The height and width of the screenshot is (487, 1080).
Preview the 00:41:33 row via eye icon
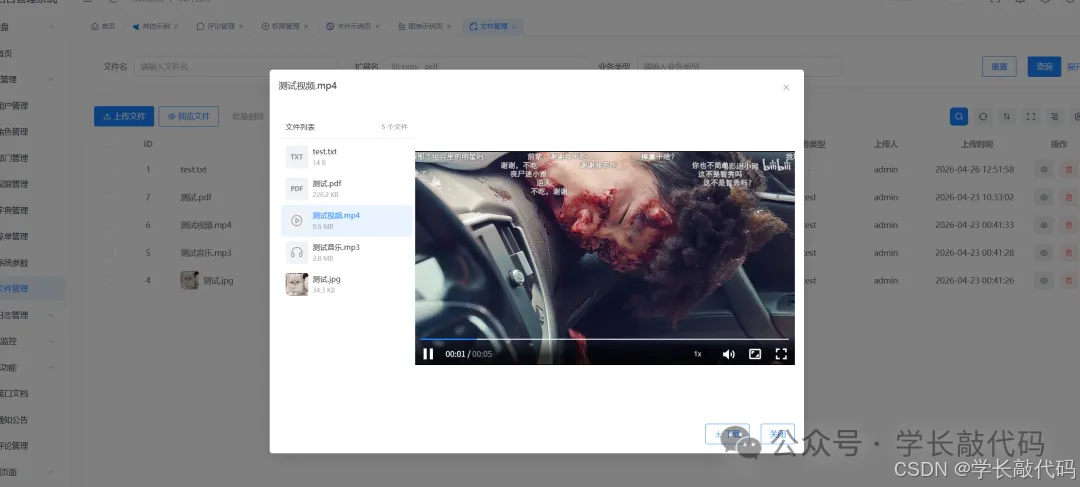click(x=1043, y=225)
